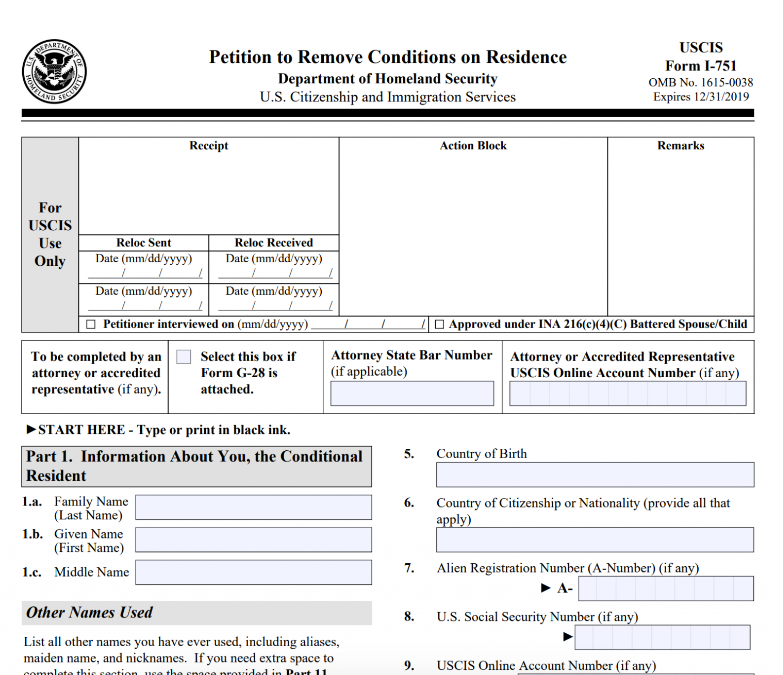Click the 'Expires 12/31/2019' text
783x675 pixels.
click(x=701, y=97)
